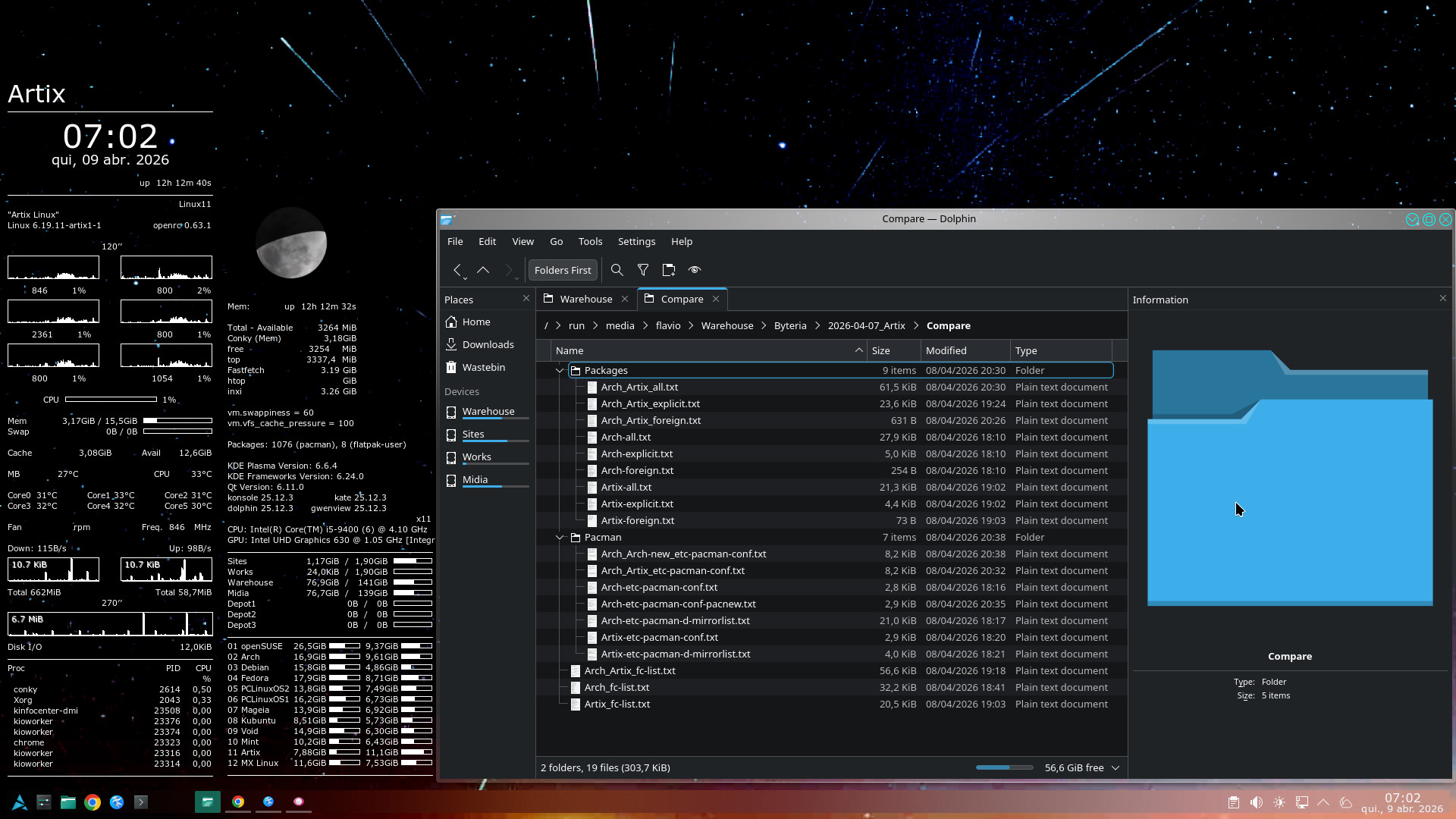Open the Tools menu
Image resolution: width=1456 pixels, height=819 pixels.
pos(590,241)
